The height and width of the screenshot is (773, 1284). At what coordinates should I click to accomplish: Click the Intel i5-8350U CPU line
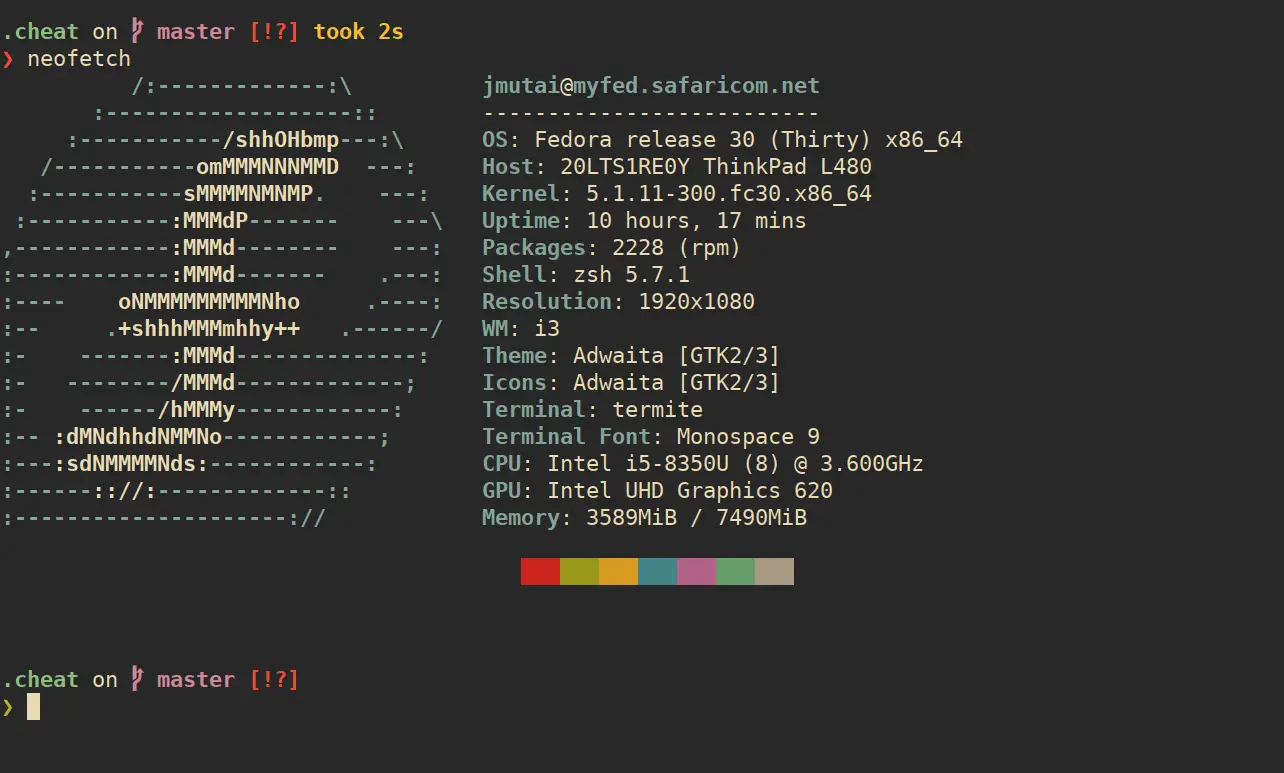(702, 464)
